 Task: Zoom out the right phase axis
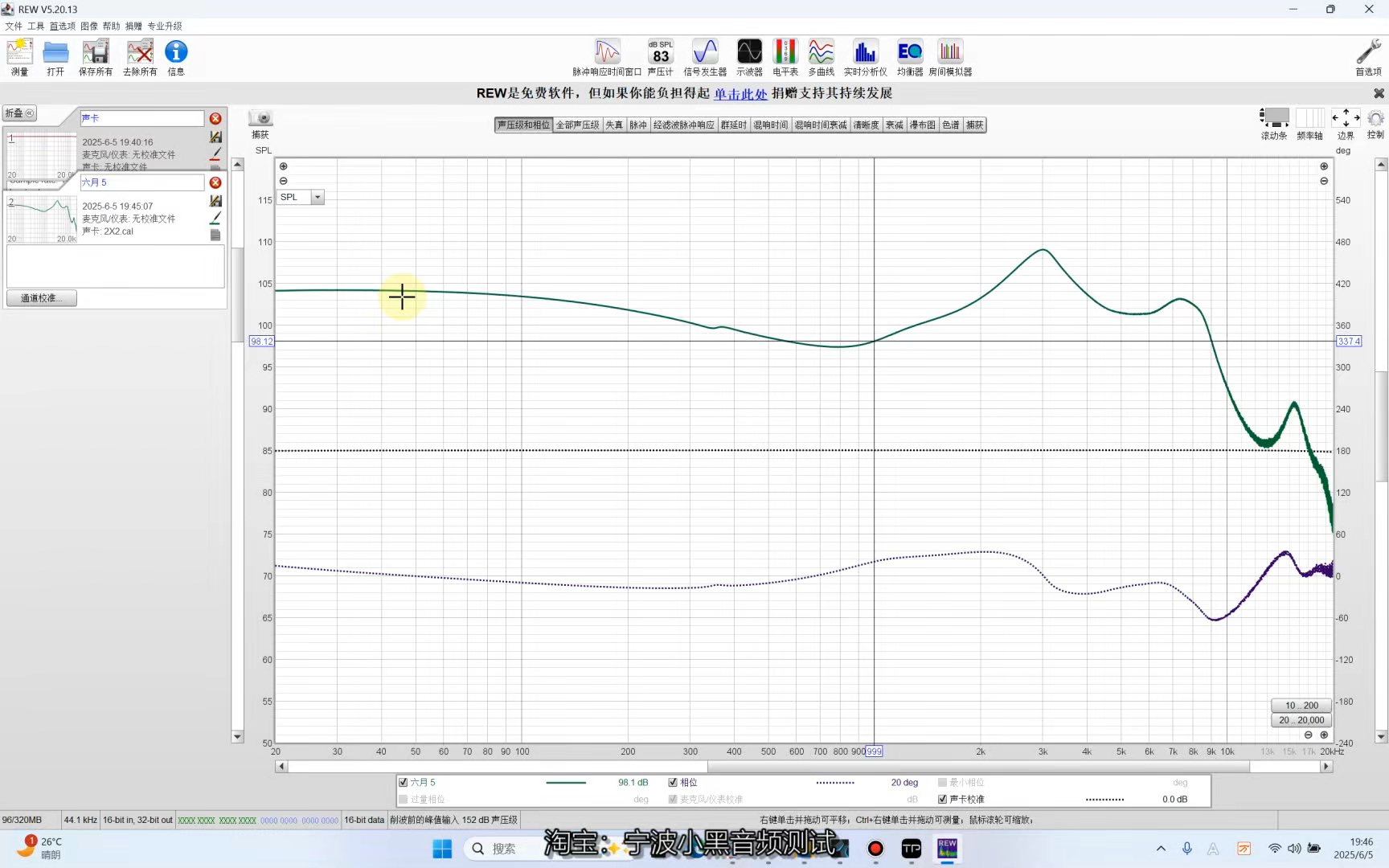coord(1324,181)
